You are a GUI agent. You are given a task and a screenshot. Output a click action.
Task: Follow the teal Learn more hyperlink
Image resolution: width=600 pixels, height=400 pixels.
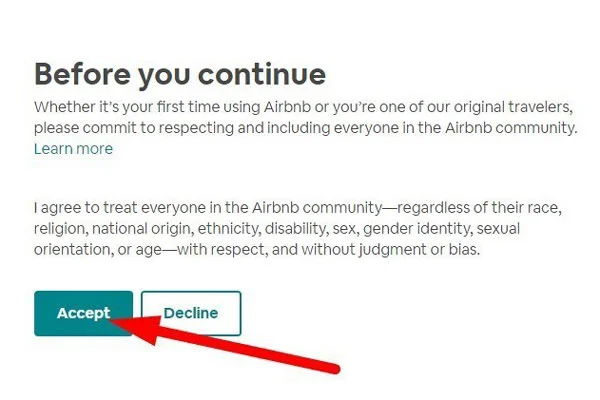[x=73, y=149]
